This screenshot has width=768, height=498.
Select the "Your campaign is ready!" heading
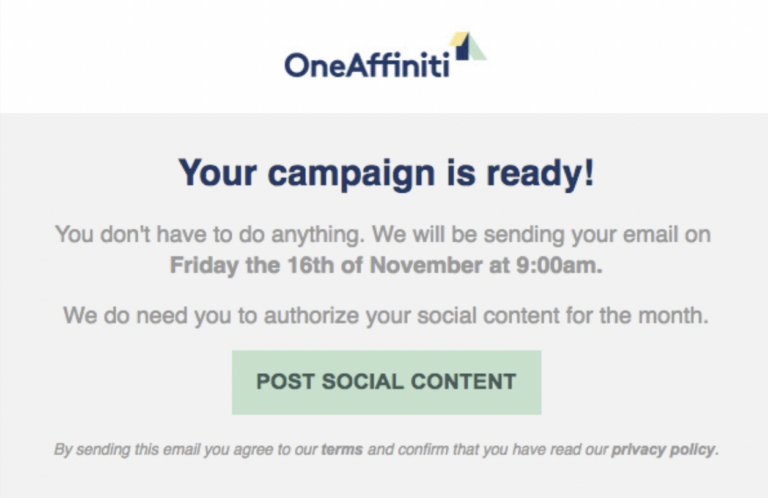(386, 173)
